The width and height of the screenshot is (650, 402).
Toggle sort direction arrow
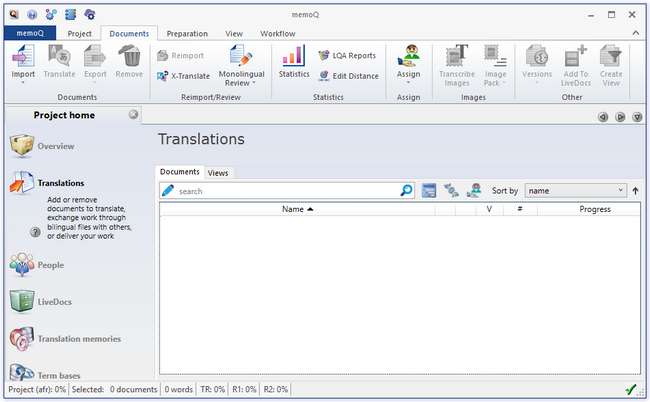pyautogui.click(x=635, y=191)
